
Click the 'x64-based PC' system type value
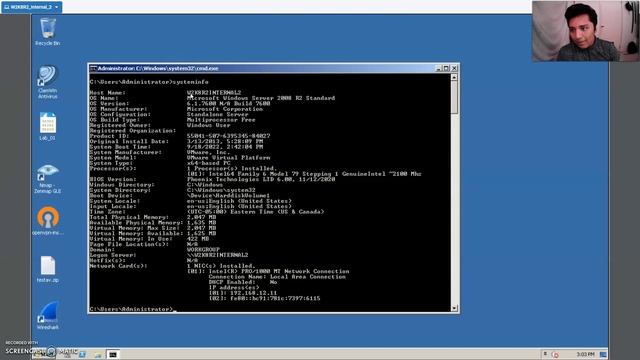[x=209, y=163]
